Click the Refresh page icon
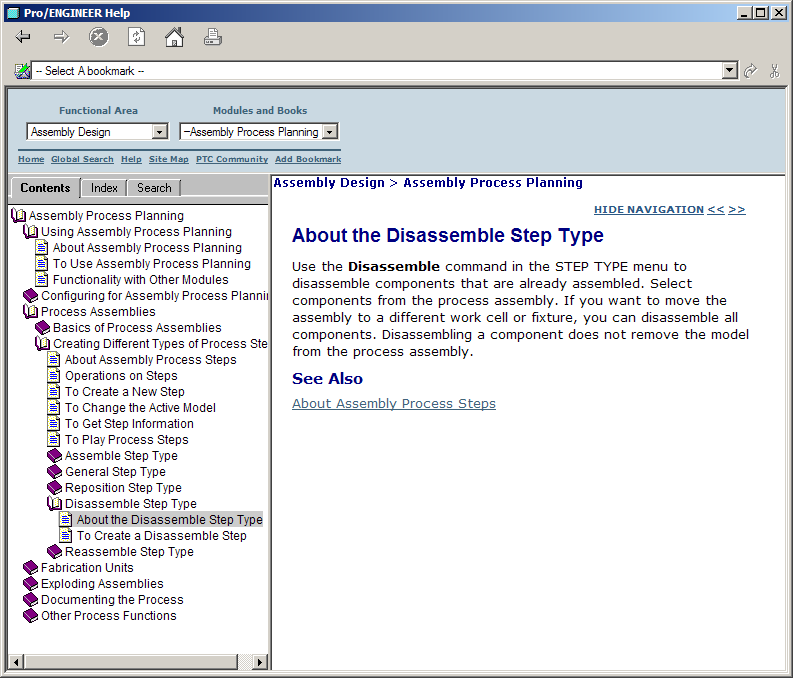The height and width of the screenshot is (678, 793). pyautogui.click(x=136, y=38)
